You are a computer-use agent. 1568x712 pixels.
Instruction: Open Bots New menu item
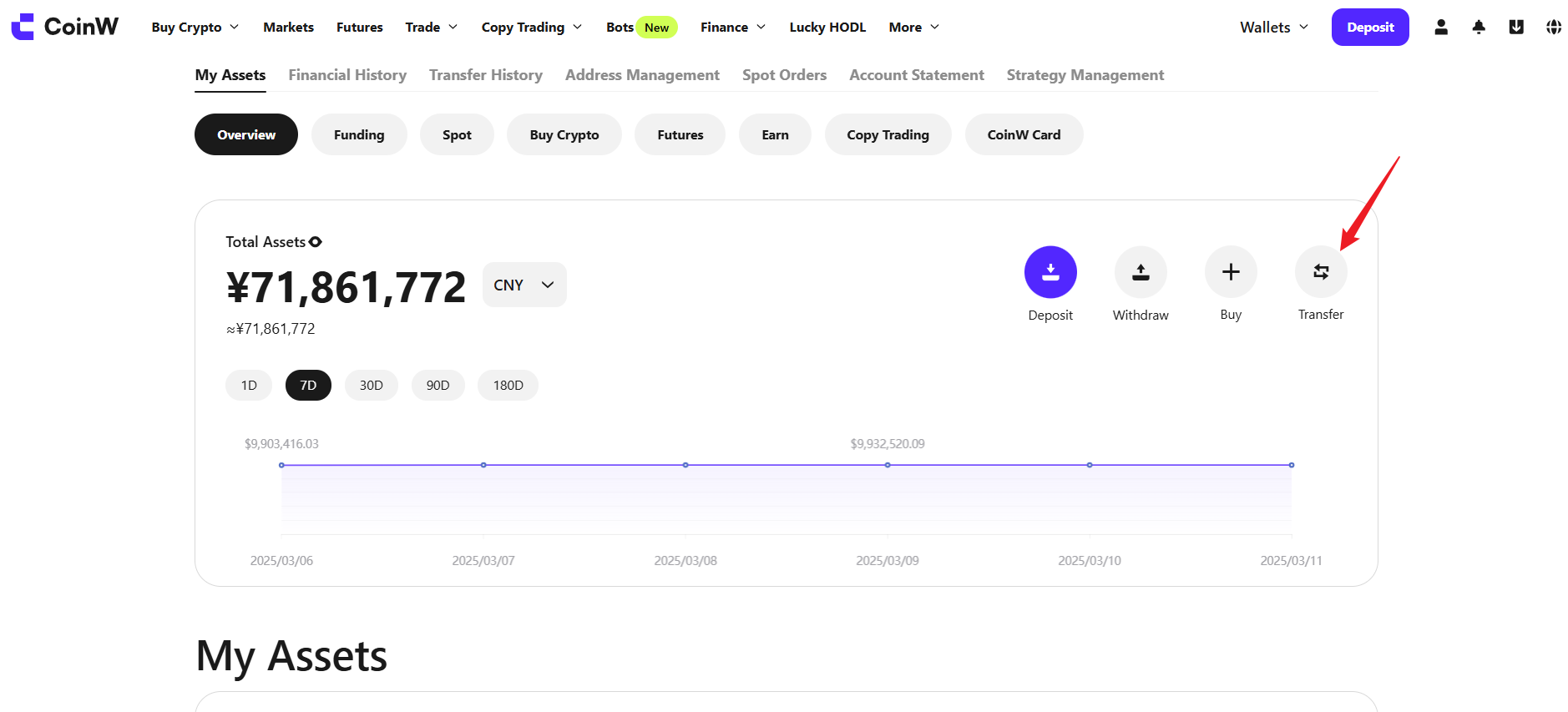(x=641, y=27)
